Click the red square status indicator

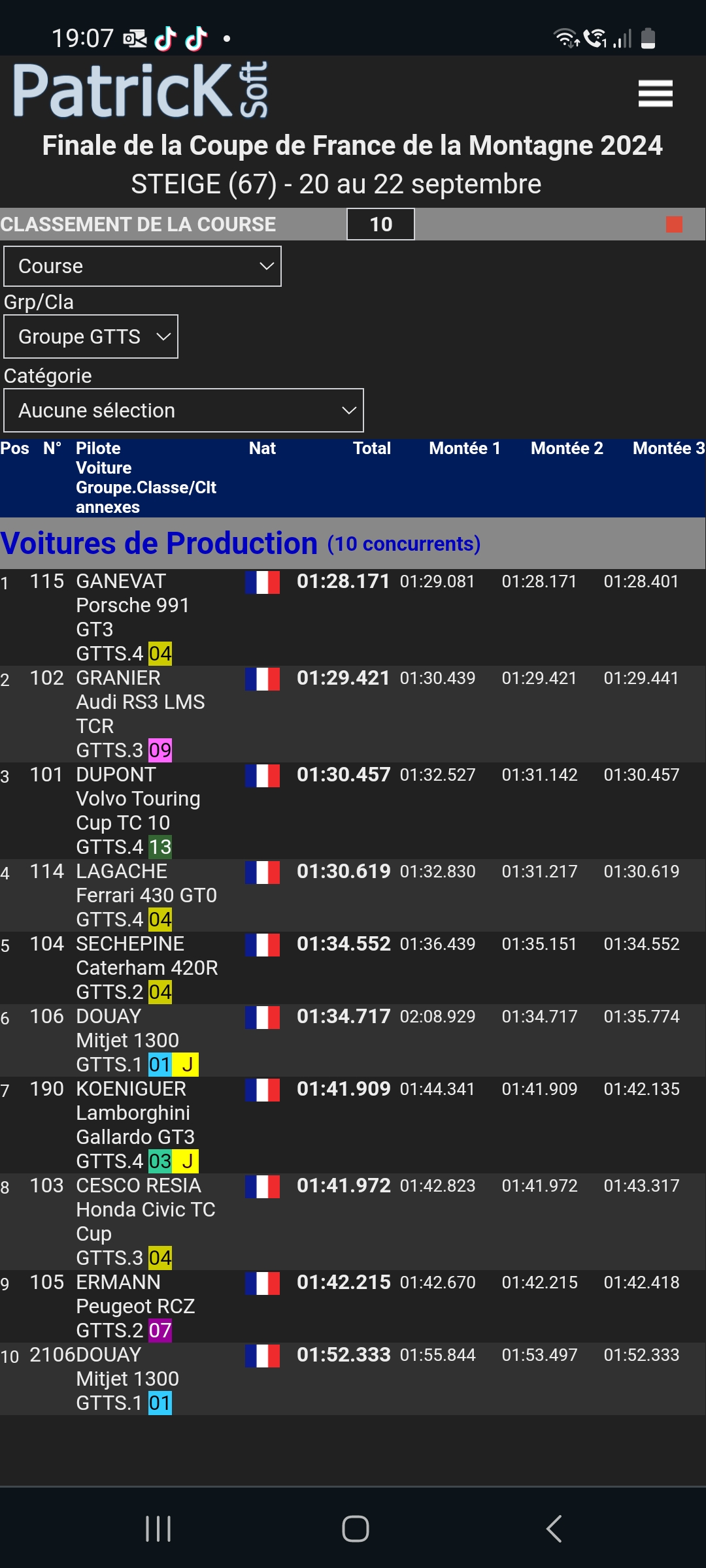674,225
